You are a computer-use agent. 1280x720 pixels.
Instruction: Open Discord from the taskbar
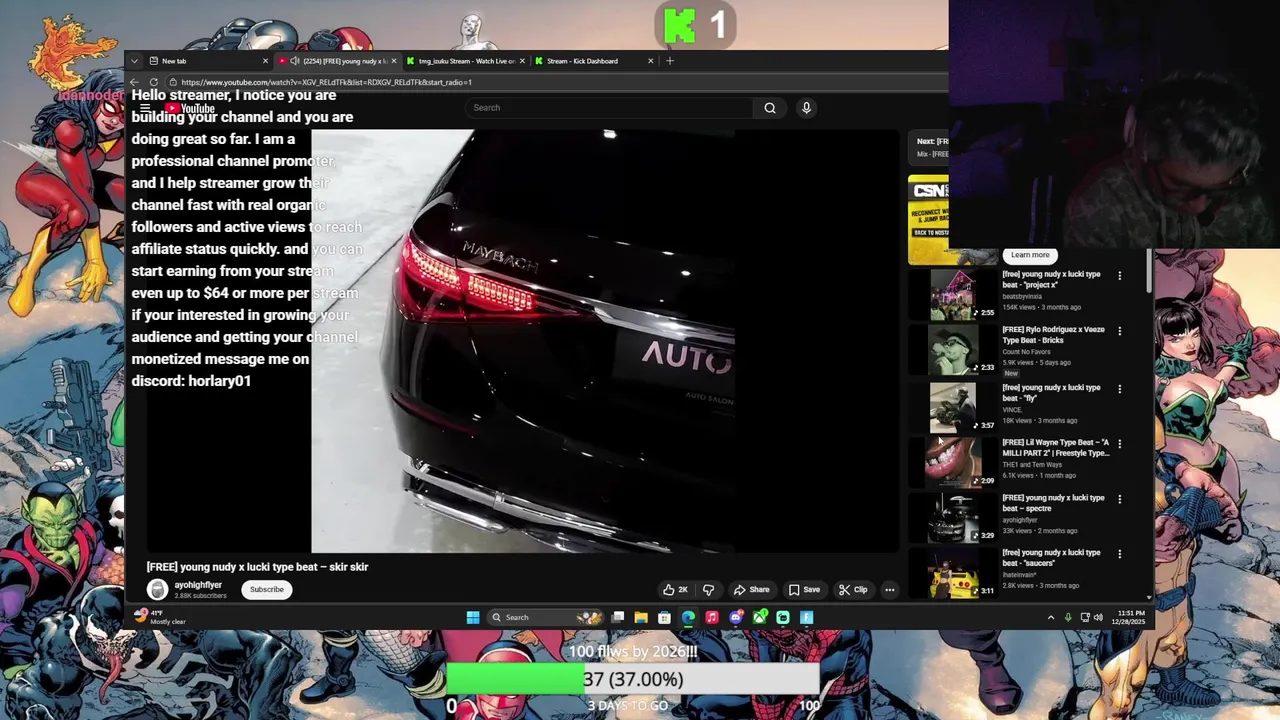point(736,618)
